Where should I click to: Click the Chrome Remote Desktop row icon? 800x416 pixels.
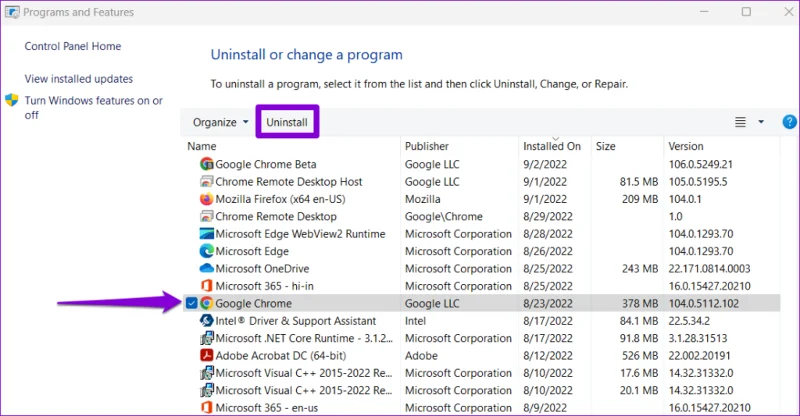point(207,216)
